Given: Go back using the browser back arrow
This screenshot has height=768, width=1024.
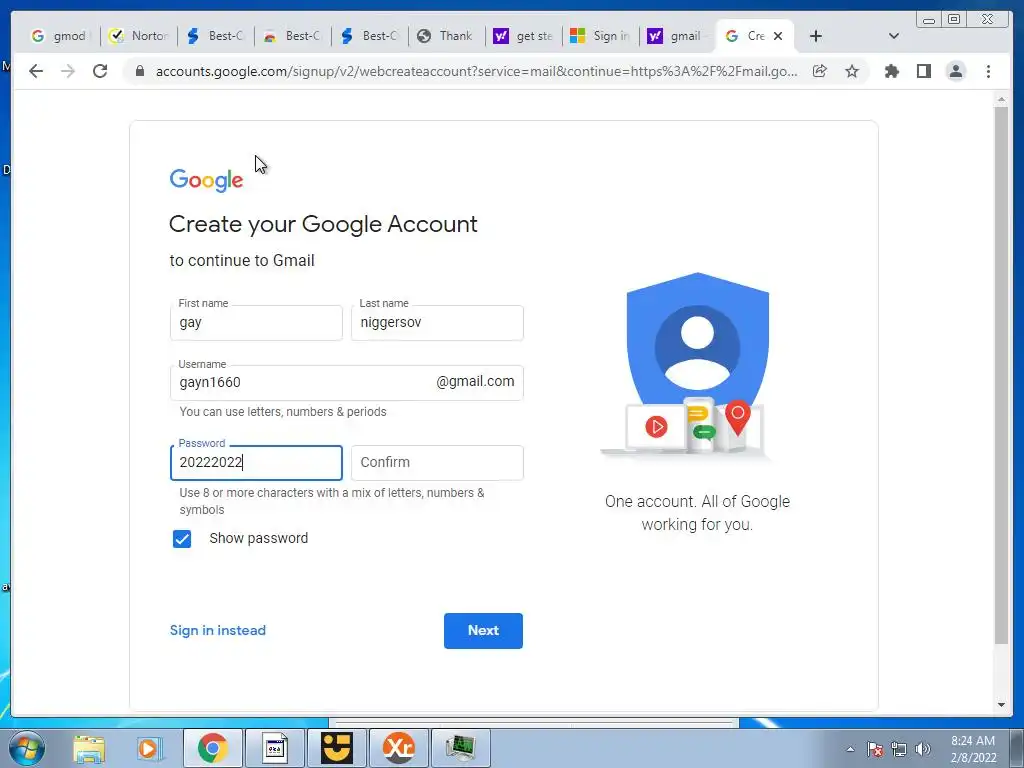Looking at the screenshot, I should 36,71.
